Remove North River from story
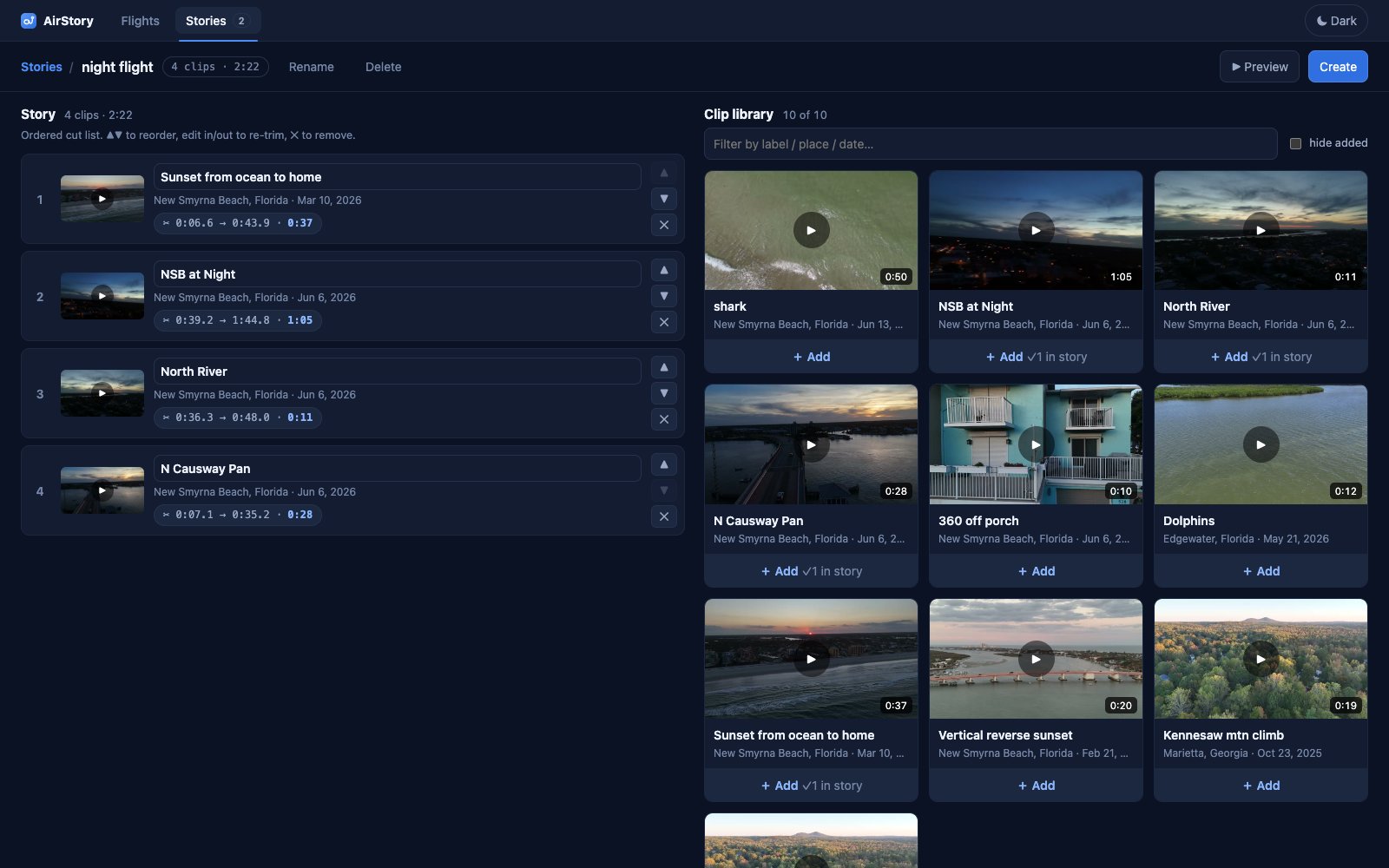 pyautogui.click(x=664, y=420)
